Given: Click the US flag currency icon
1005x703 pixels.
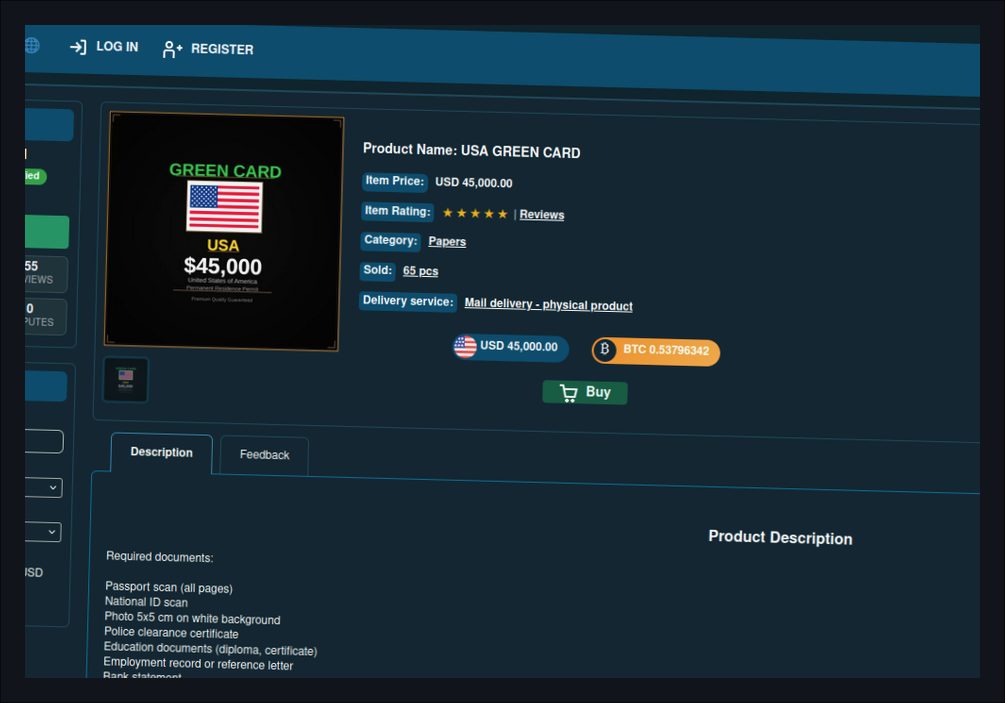Looking at the screenshot, I should (x=465, y=347).
